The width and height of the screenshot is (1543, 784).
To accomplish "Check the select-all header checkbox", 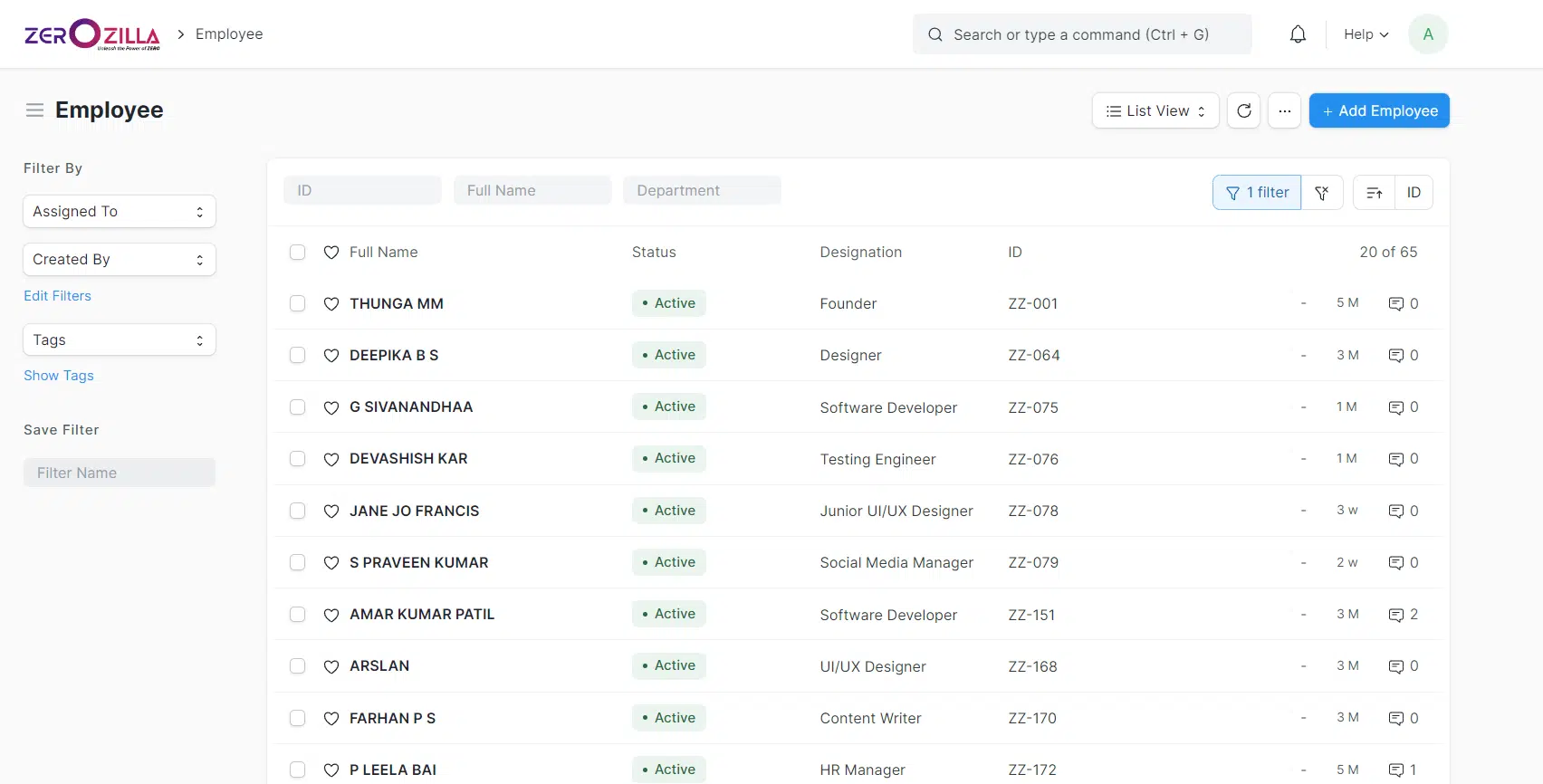I will tap(297, 253).
